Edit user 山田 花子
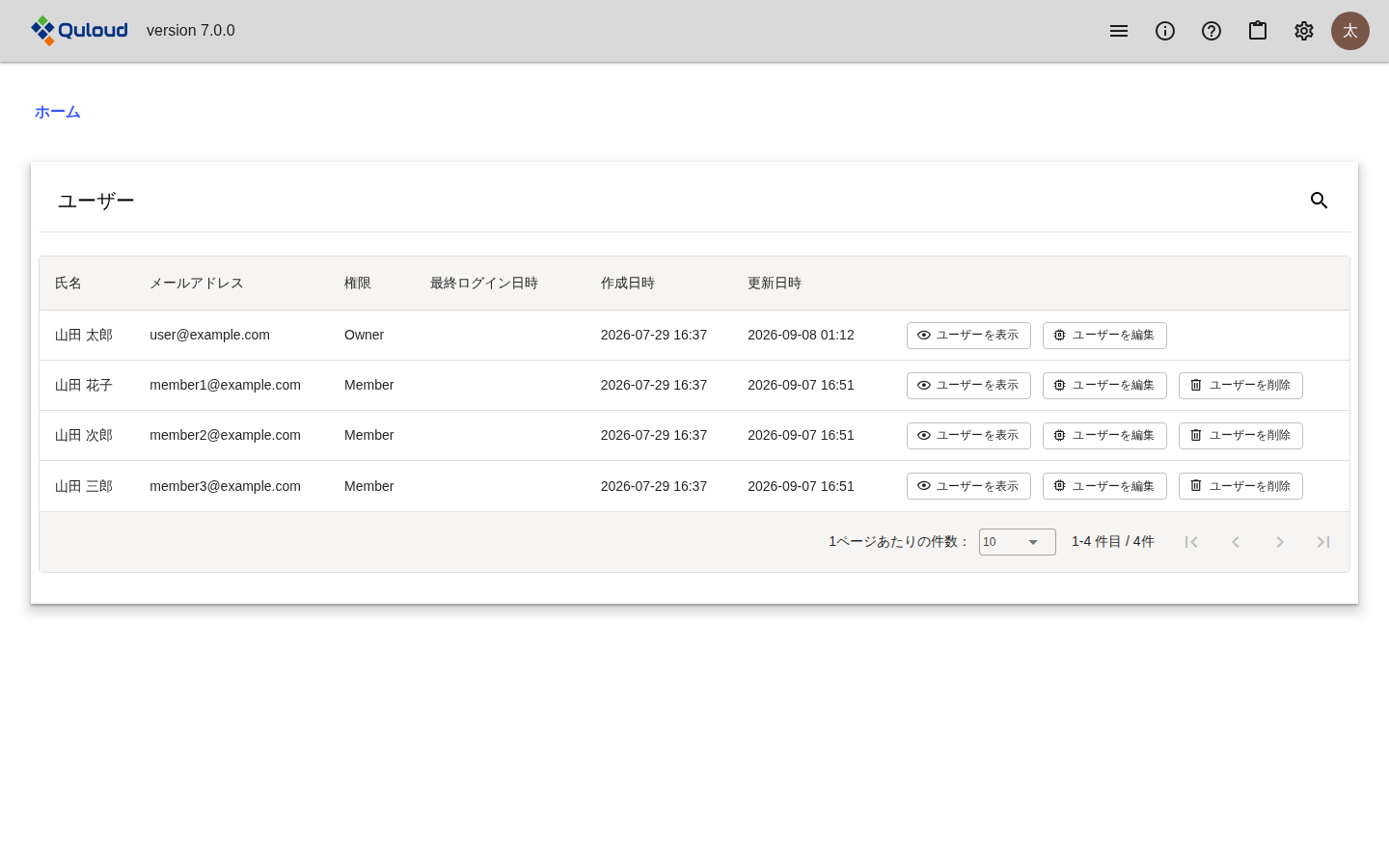Image resolution: width=1389 pixels, height=868 pixels. [x=1104, y=386]
